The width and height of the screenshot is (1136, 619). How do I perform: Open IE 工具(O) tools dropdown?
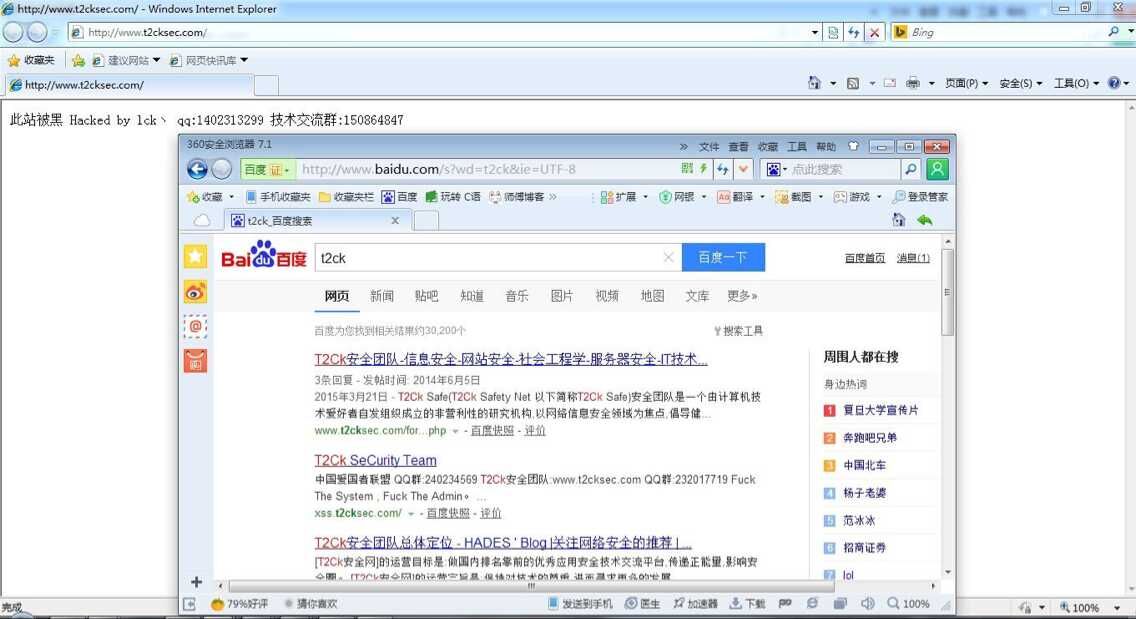(x=1076, y=83)
